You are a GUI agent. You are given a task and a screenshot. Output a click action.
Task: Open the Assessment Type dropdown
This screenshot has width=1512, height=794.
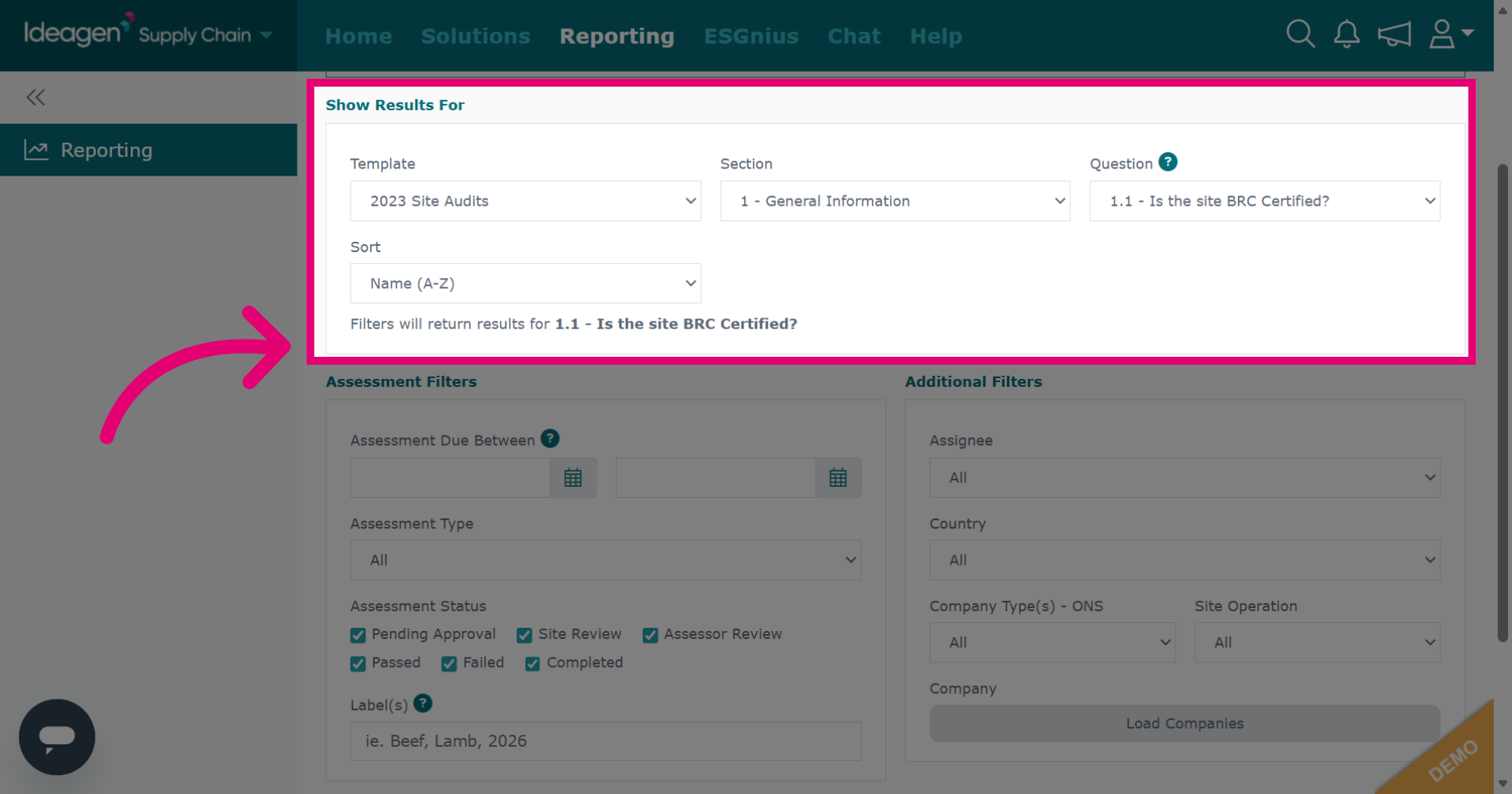pyautogui.click(x=606, y=560)
